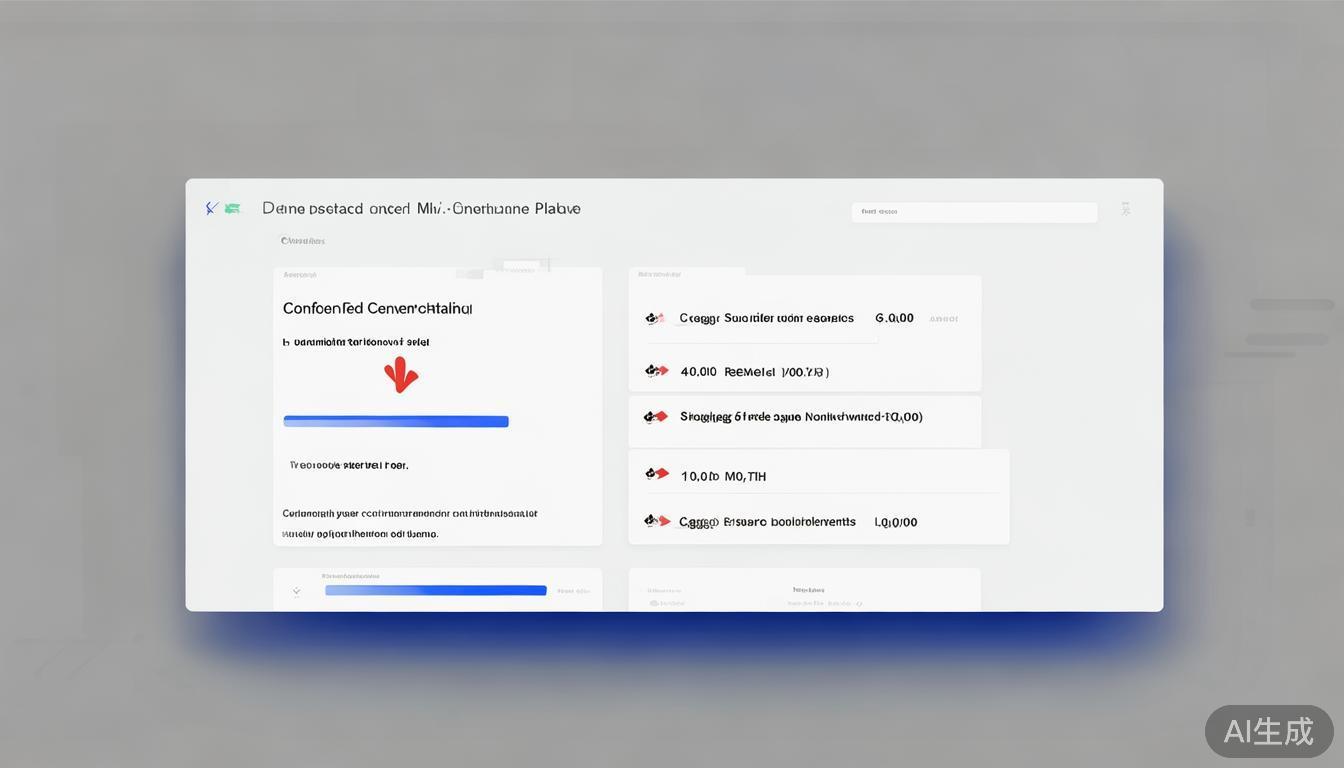Select the red arrow icon on the 40.010 row
Screen dimensions: 1344x768
click(x=655, y=370)
